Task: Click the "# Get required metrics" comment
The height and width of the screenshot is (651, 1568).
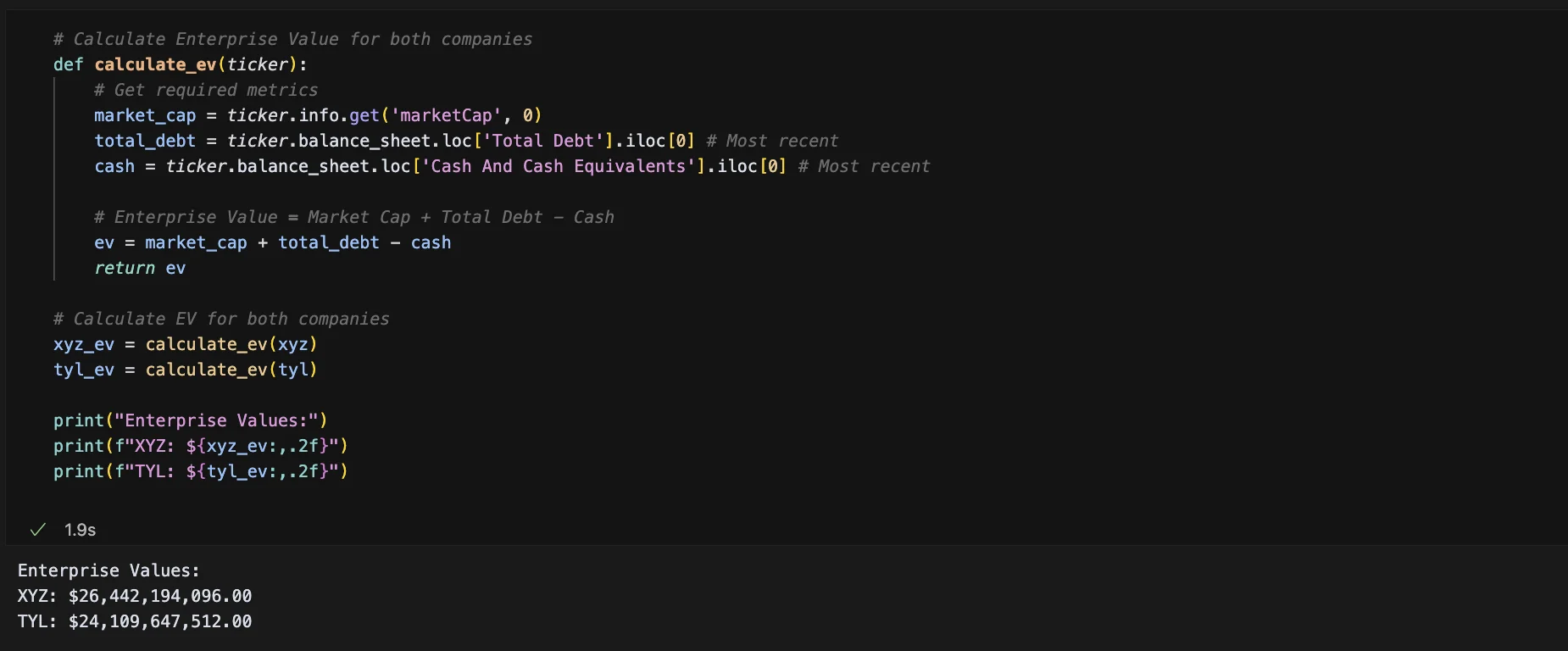Action: click(x=206, y=90)
